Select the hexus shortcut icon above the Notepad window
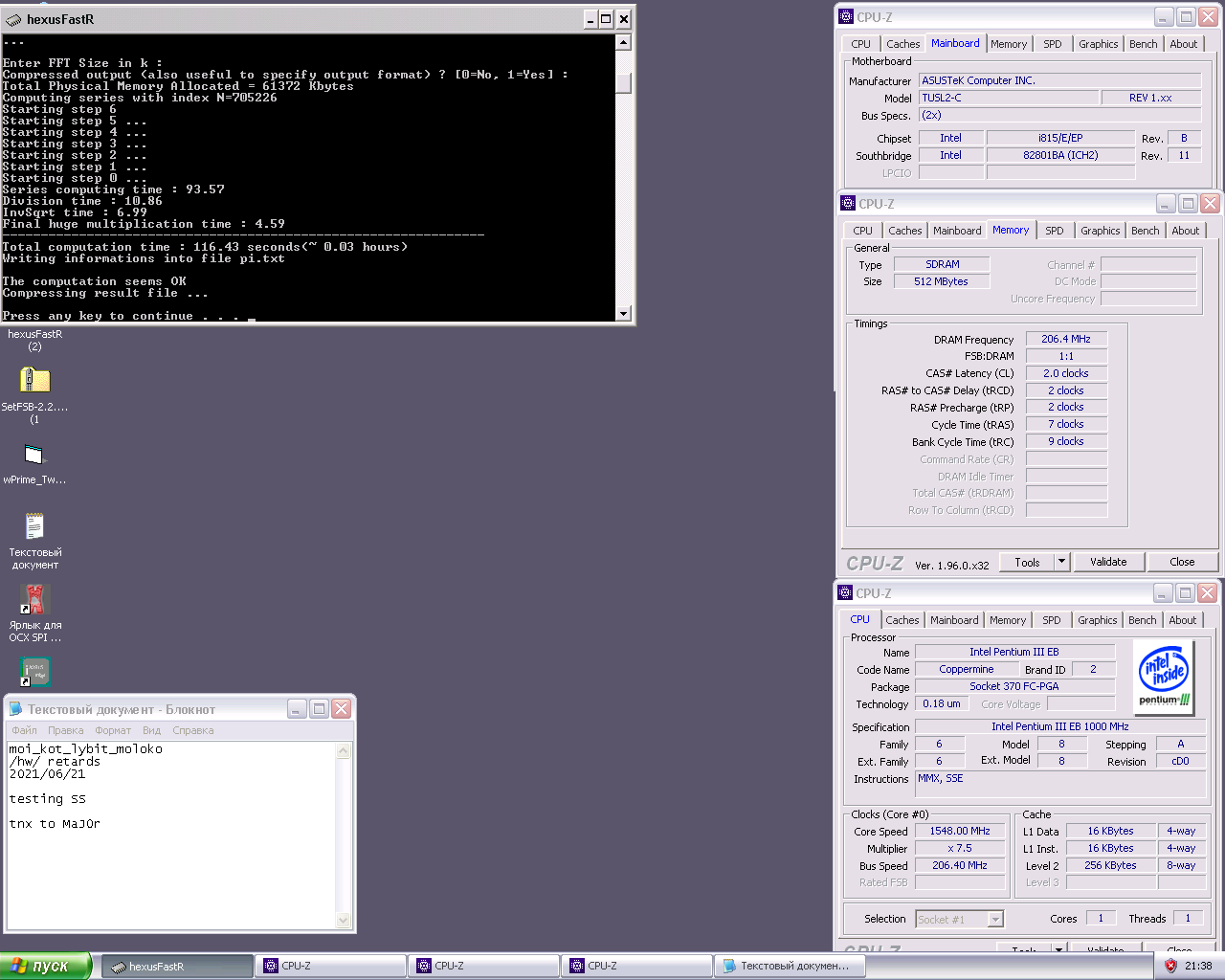The width and height of the screenshot is (1225, 980). [x=34, y=672]
